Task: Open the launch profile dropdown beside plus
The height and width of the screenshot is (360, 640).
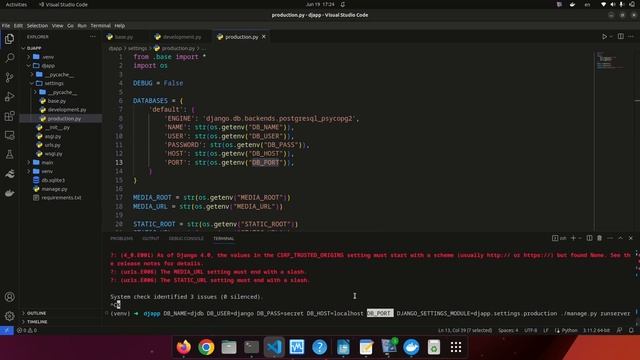Action: click(580, 238)
